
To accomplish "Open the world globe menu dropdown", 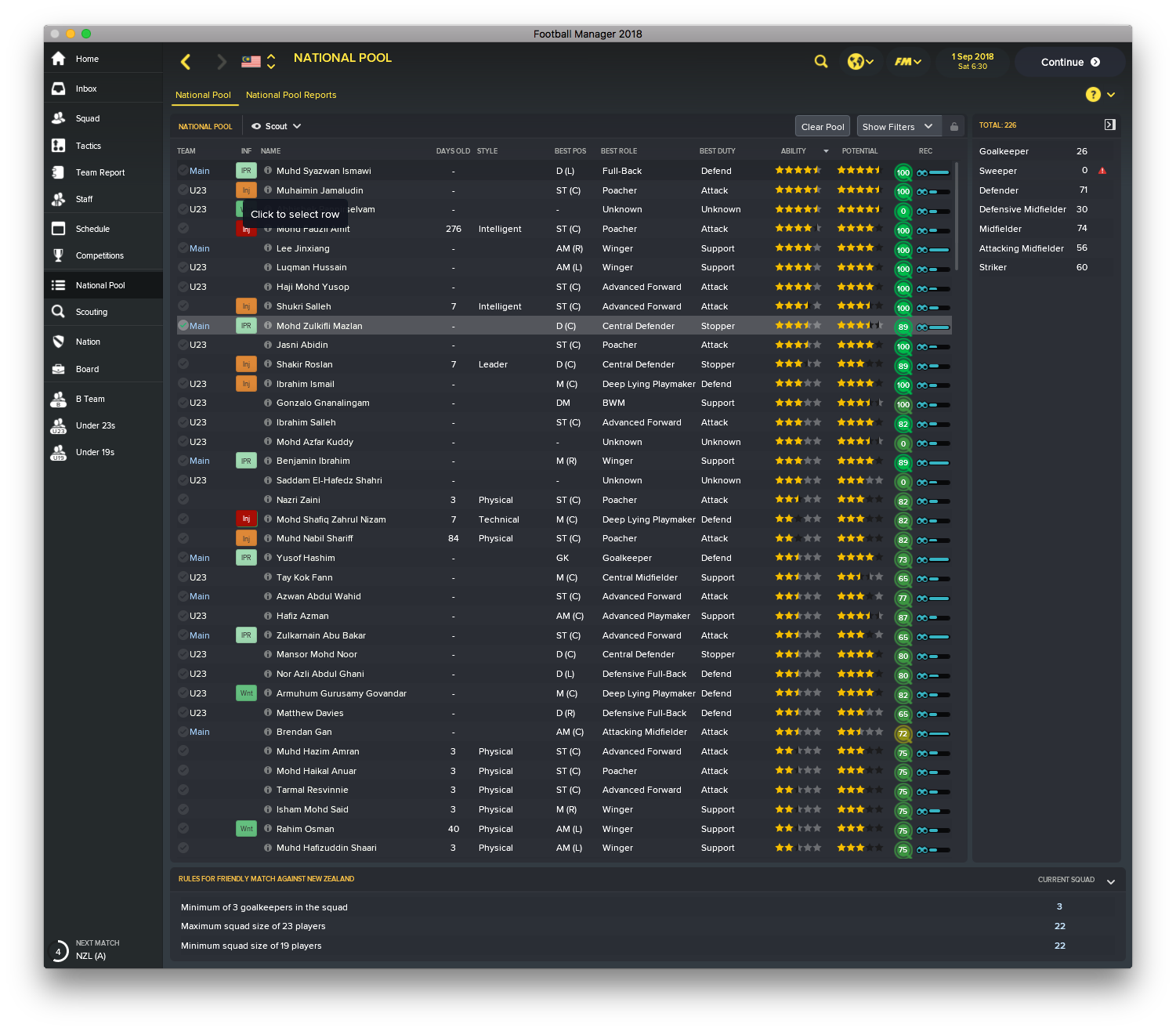I will click(x=860, y=62).
